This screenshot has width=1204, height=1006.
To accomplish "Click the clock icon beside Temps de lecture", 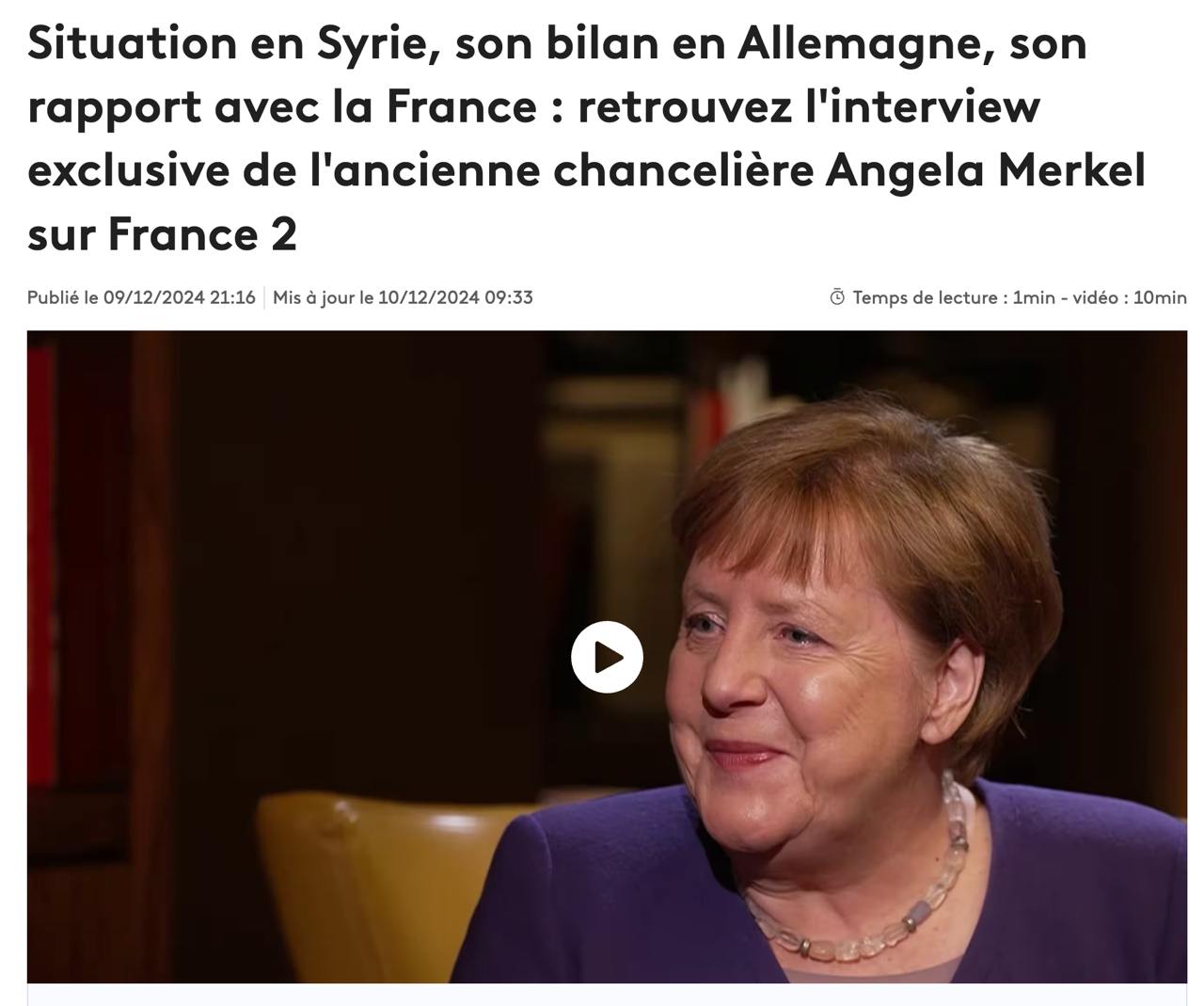I will click(837, 298).
